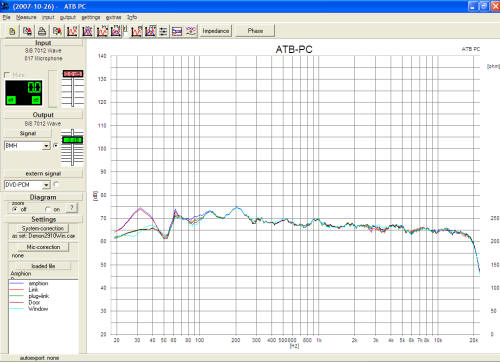Open the File menu
The width and height of the screenshot is (500, 362).
[7, 17]
